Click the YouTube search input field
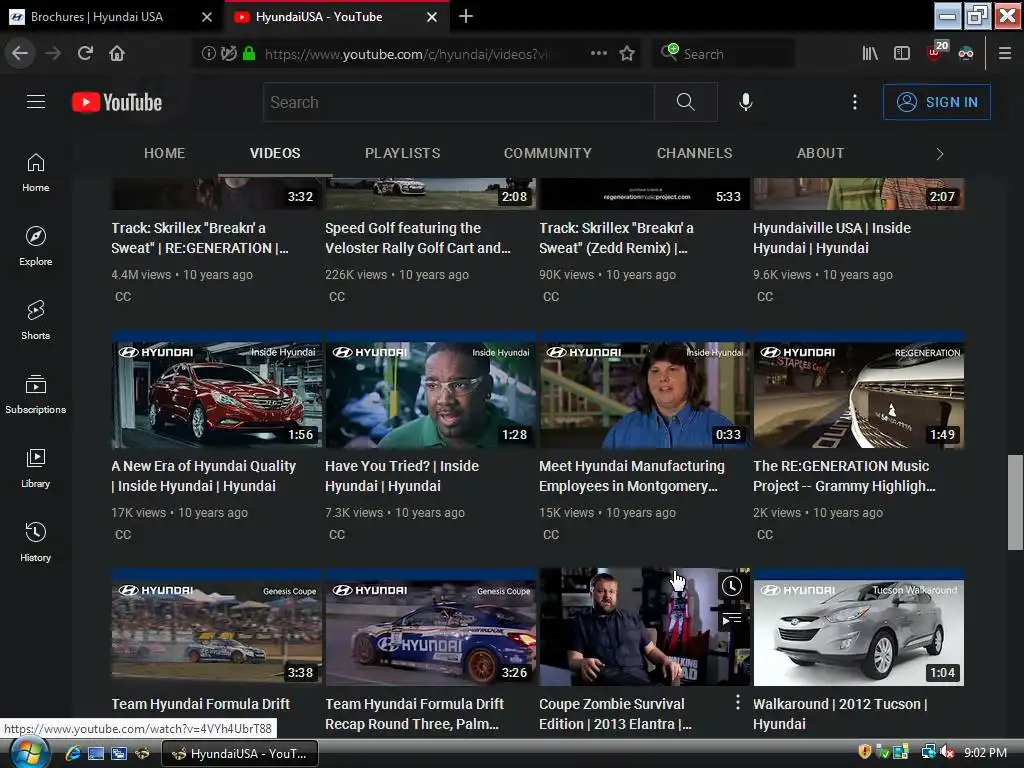1024x768 pixels. 458,102
